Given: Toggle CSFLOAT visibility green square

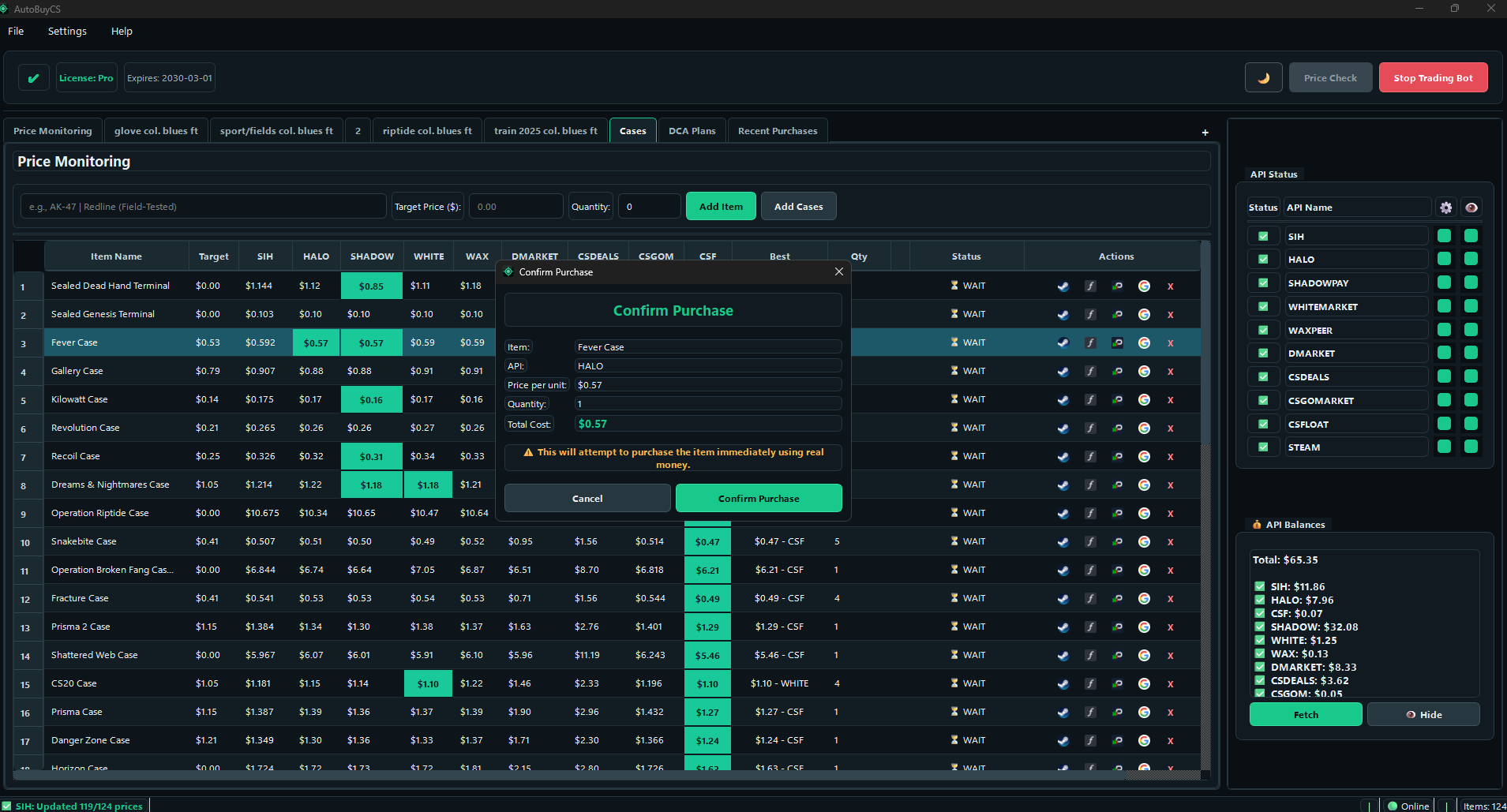Looking at the screenshot, I should (x=1471, y=423).
